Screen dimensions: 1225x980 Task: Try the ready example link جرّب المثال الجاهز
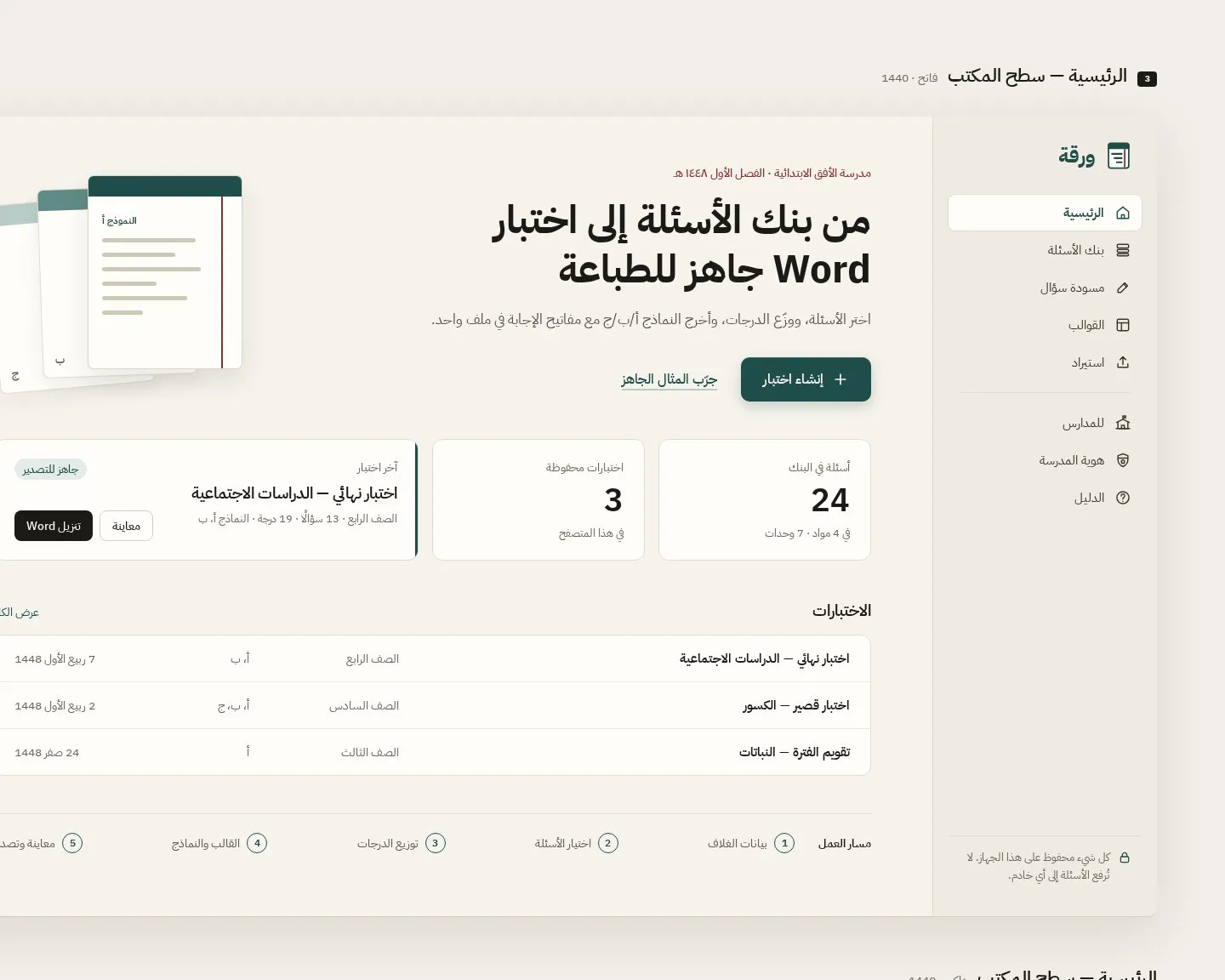(669, 379)
